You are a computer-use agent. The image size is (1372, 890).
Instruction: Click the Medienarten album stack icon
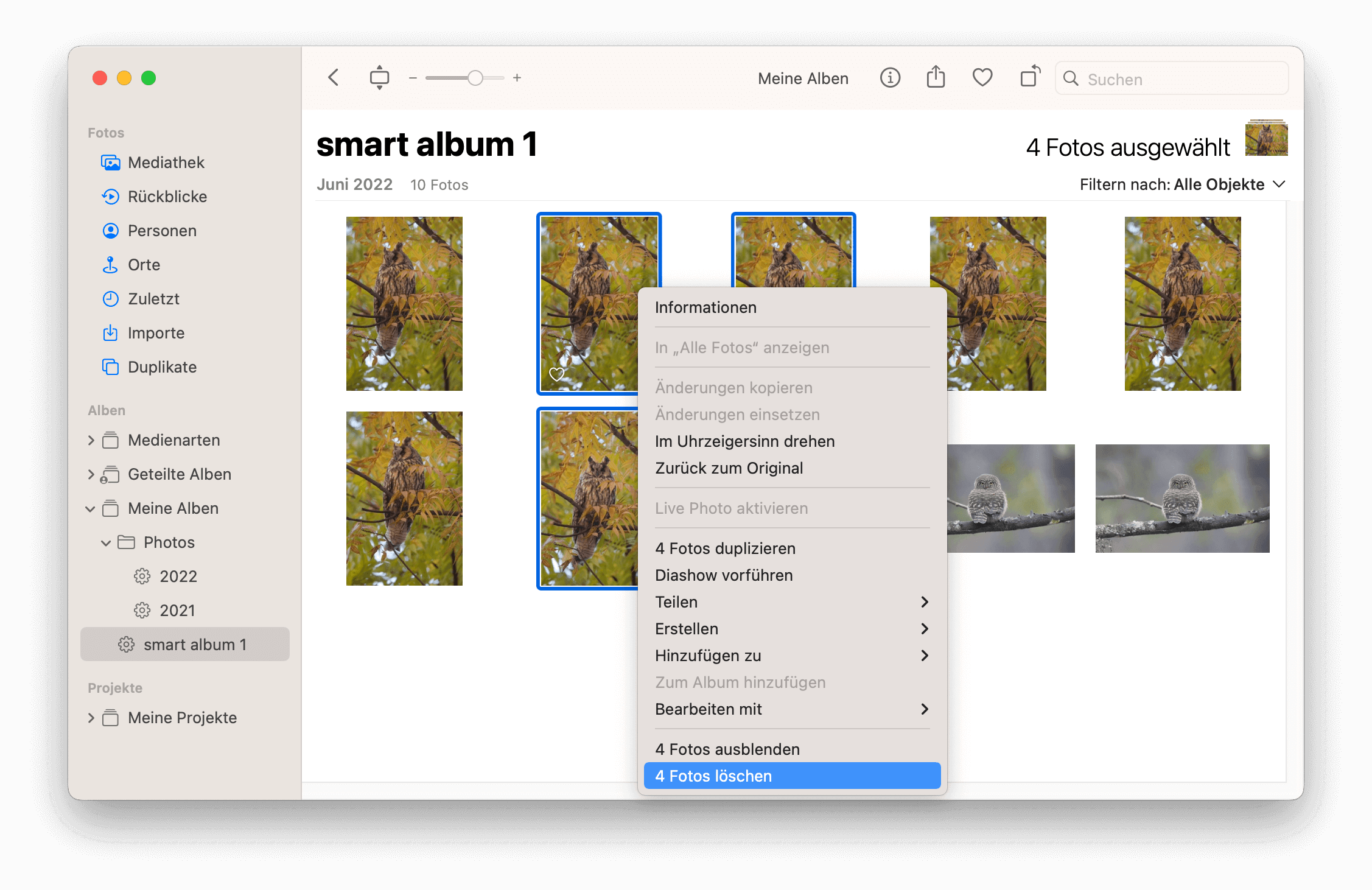click(x=110, y=440)
